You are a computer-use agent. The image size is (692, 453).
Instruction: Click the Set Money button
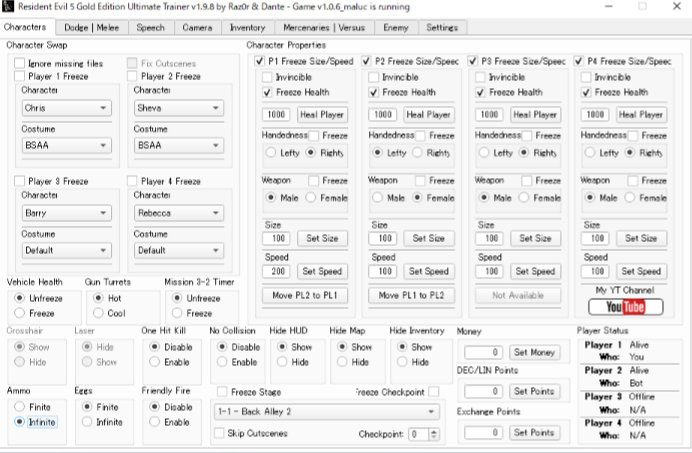tap(533, 352)
